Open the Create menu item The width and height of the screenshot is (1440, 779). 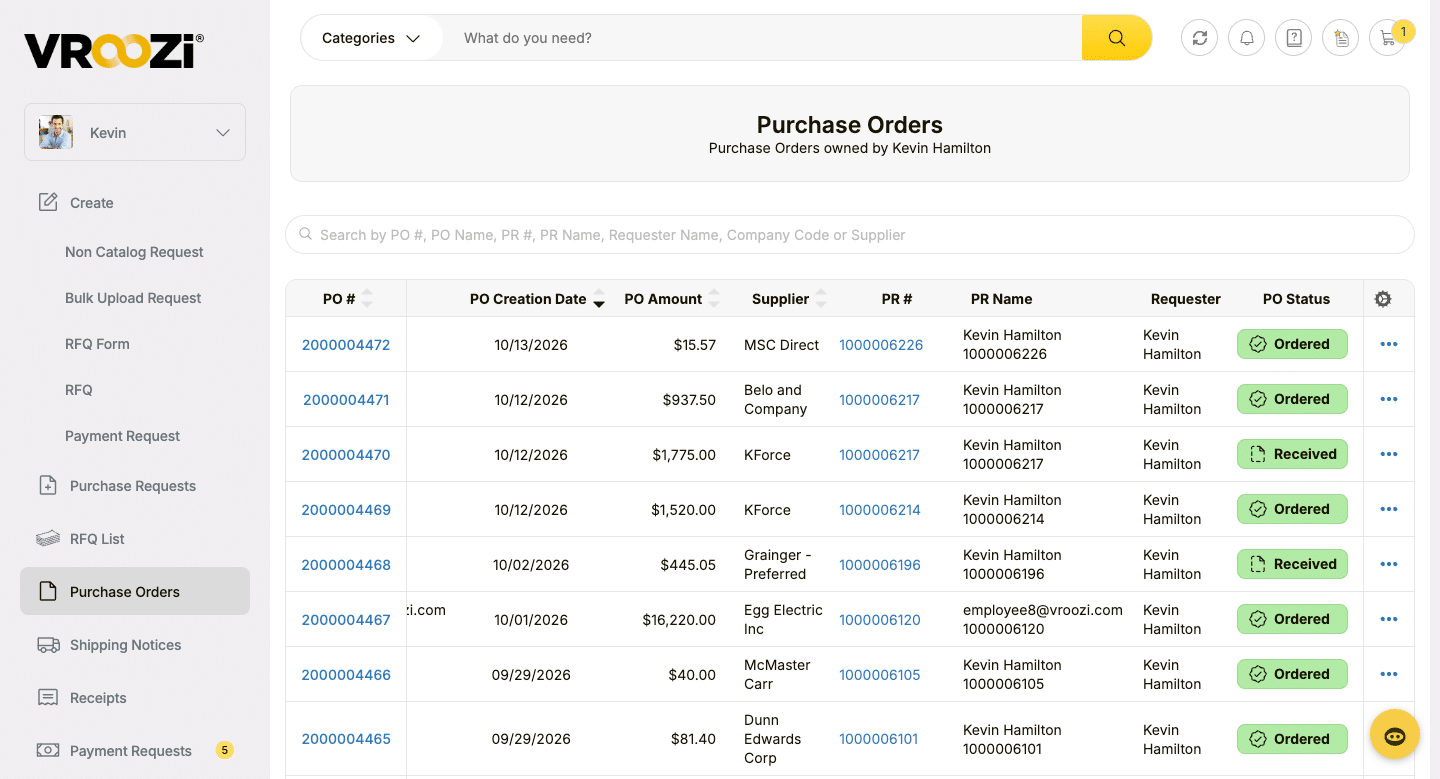(91, 203)
